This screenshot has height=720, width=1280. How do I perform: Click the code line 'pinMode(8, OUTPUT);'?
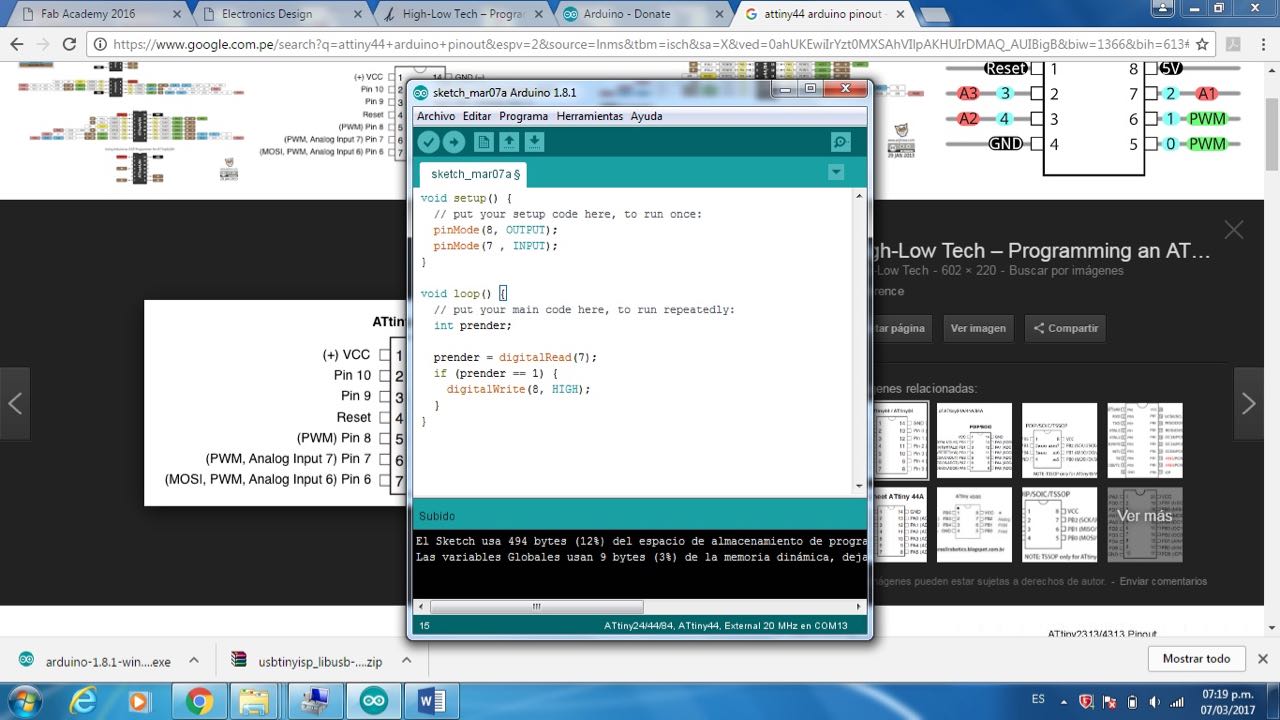click(496, 230)
